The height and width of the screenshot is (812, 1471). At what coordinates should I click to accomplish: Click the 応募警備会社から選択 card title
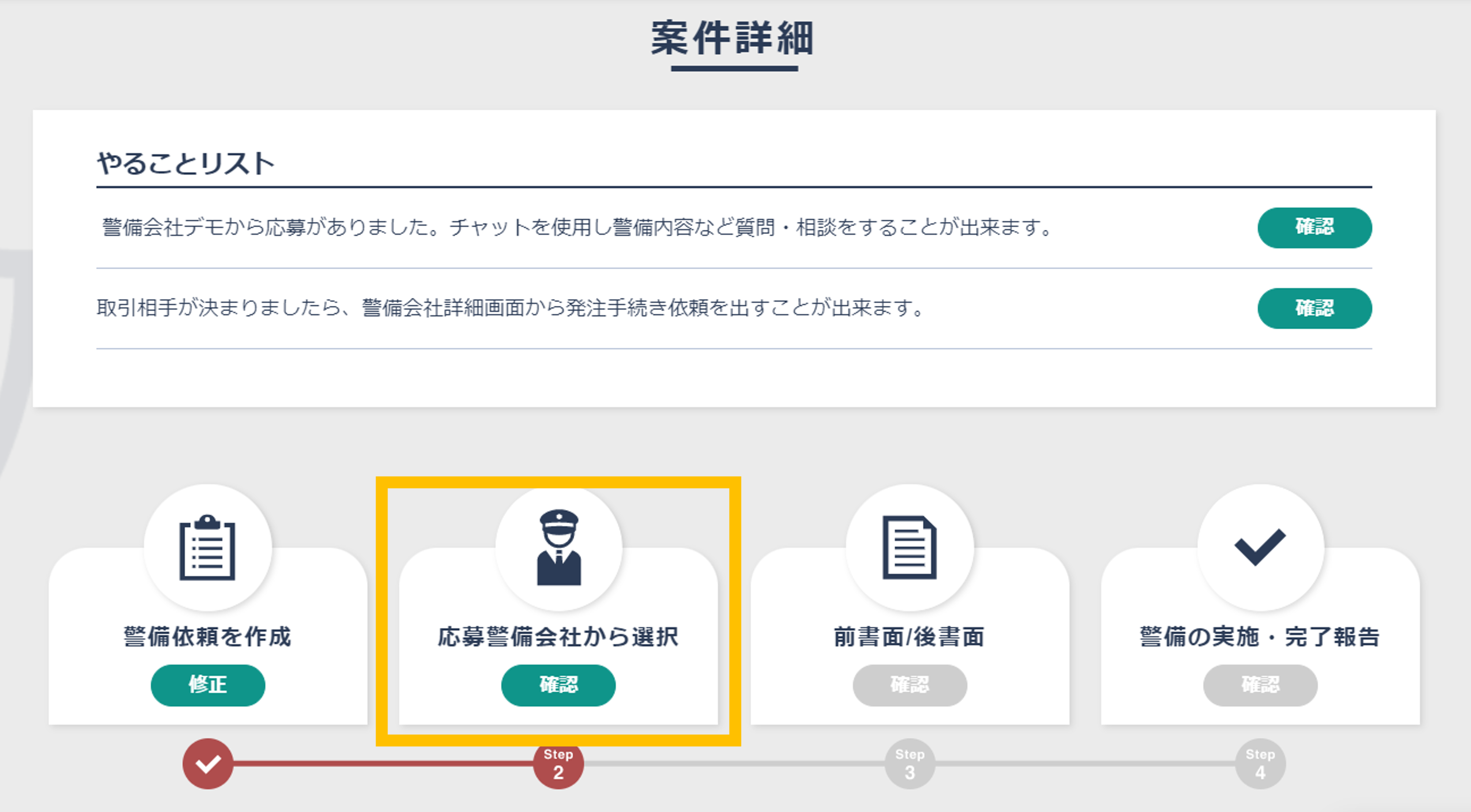click(x=558, y=636)
